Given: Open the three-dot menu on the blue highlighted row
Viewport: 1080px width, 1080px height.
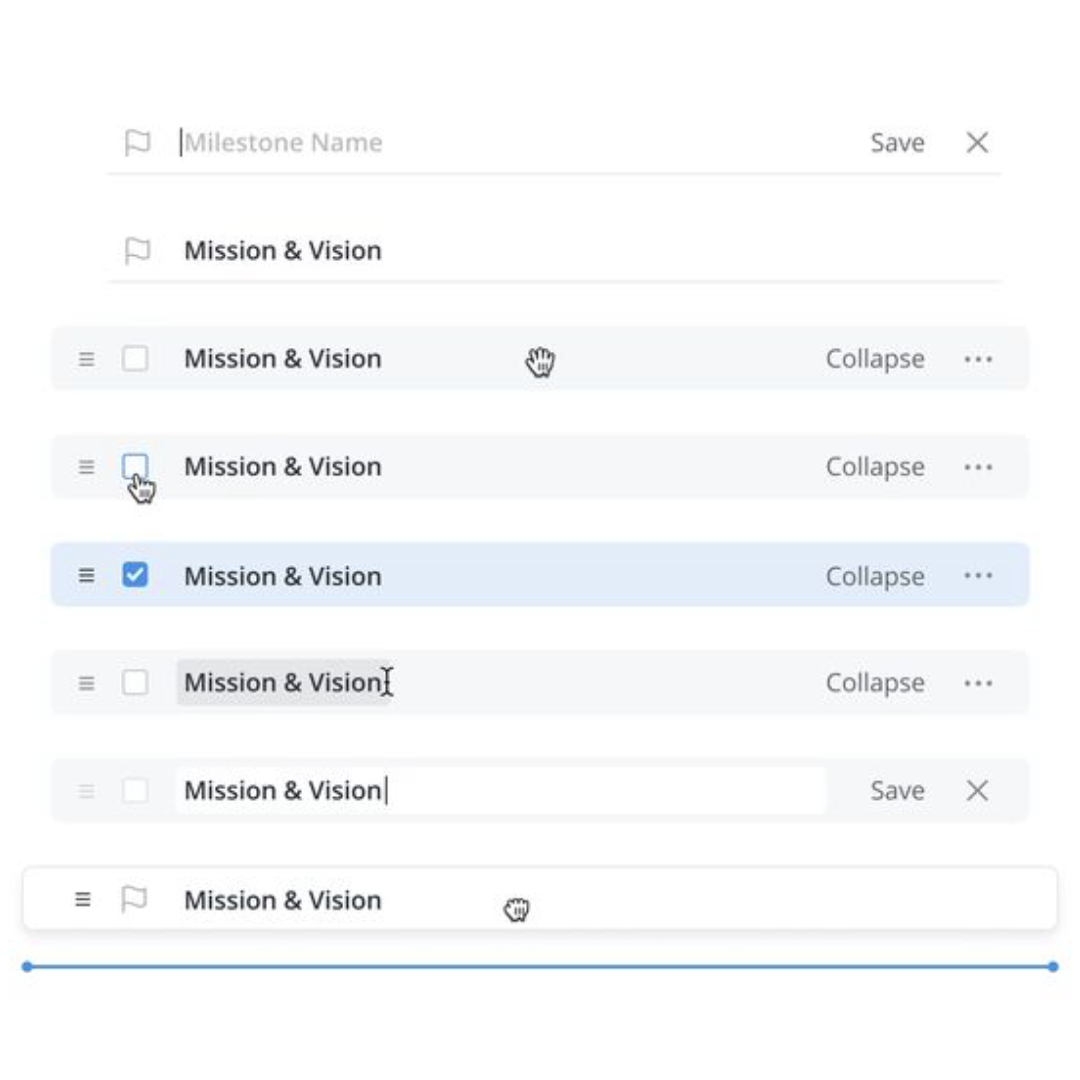Looking at the screenshot, I should tap(978, 575).
